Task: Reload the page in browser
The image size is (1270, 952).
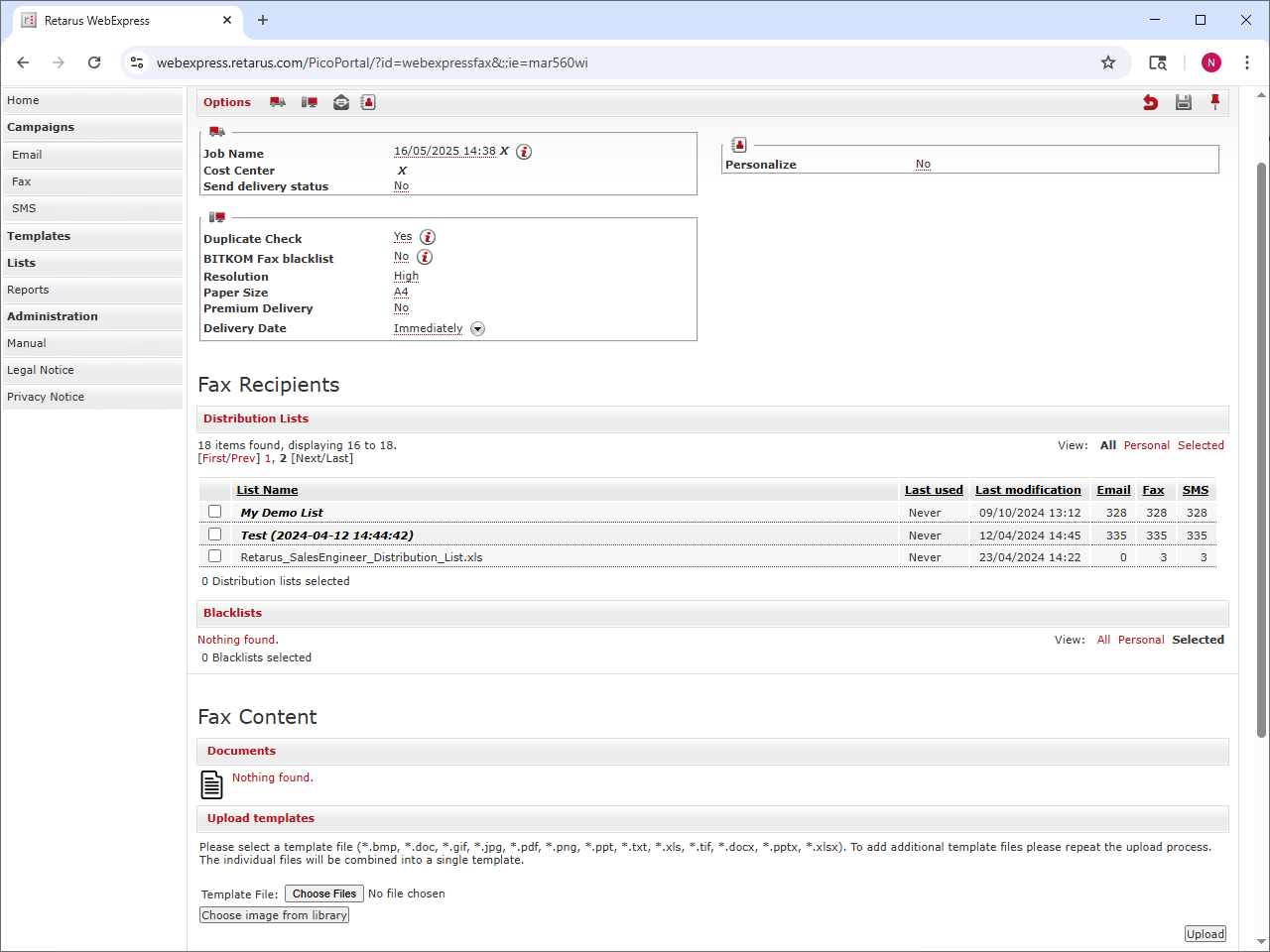Action: pyautogui.click(x=94, y=62)
